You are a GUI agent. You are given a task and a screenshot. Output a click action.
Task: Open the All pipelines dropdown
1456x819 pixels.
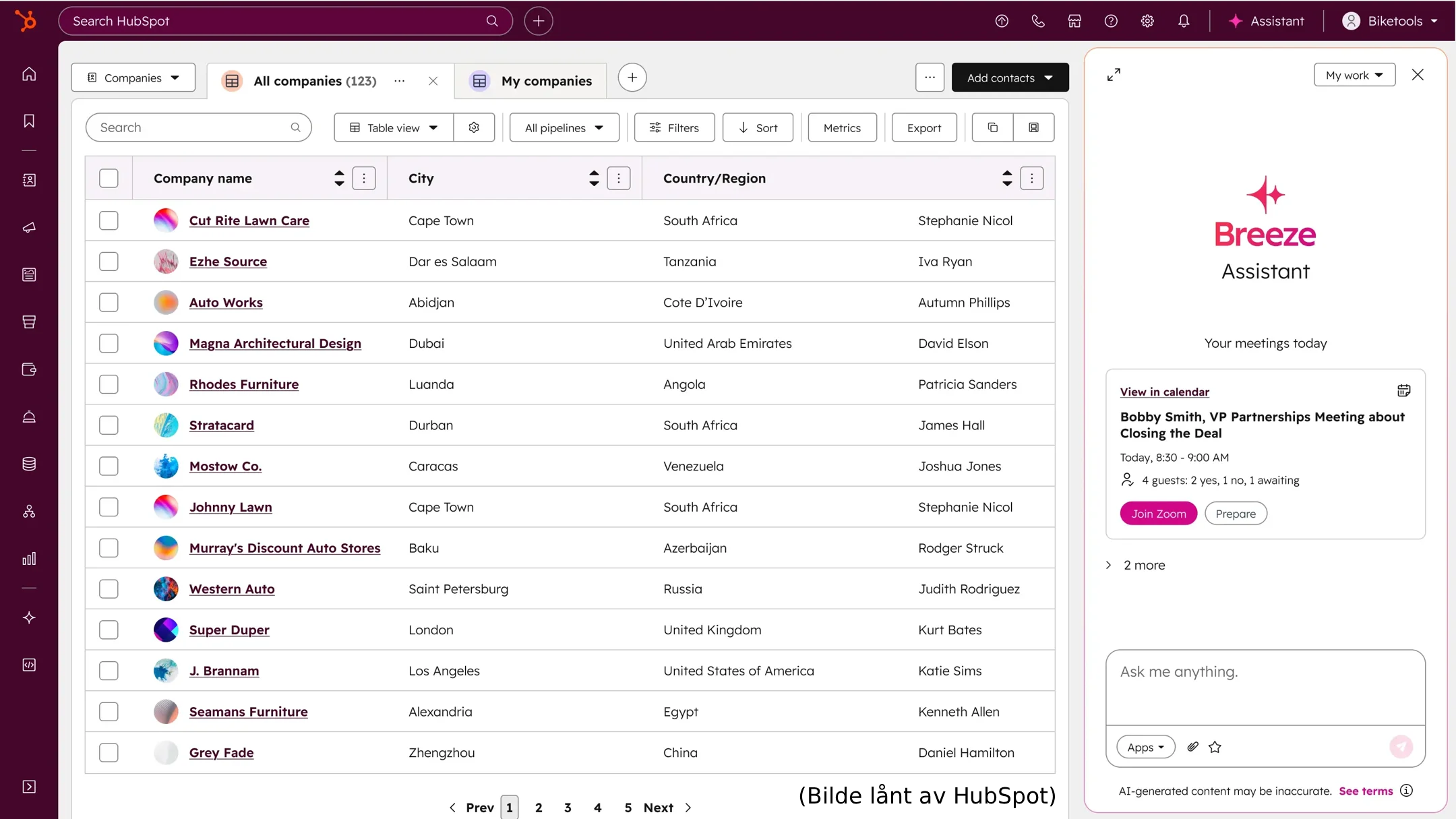pyautogui.click(x=564, y=127)
